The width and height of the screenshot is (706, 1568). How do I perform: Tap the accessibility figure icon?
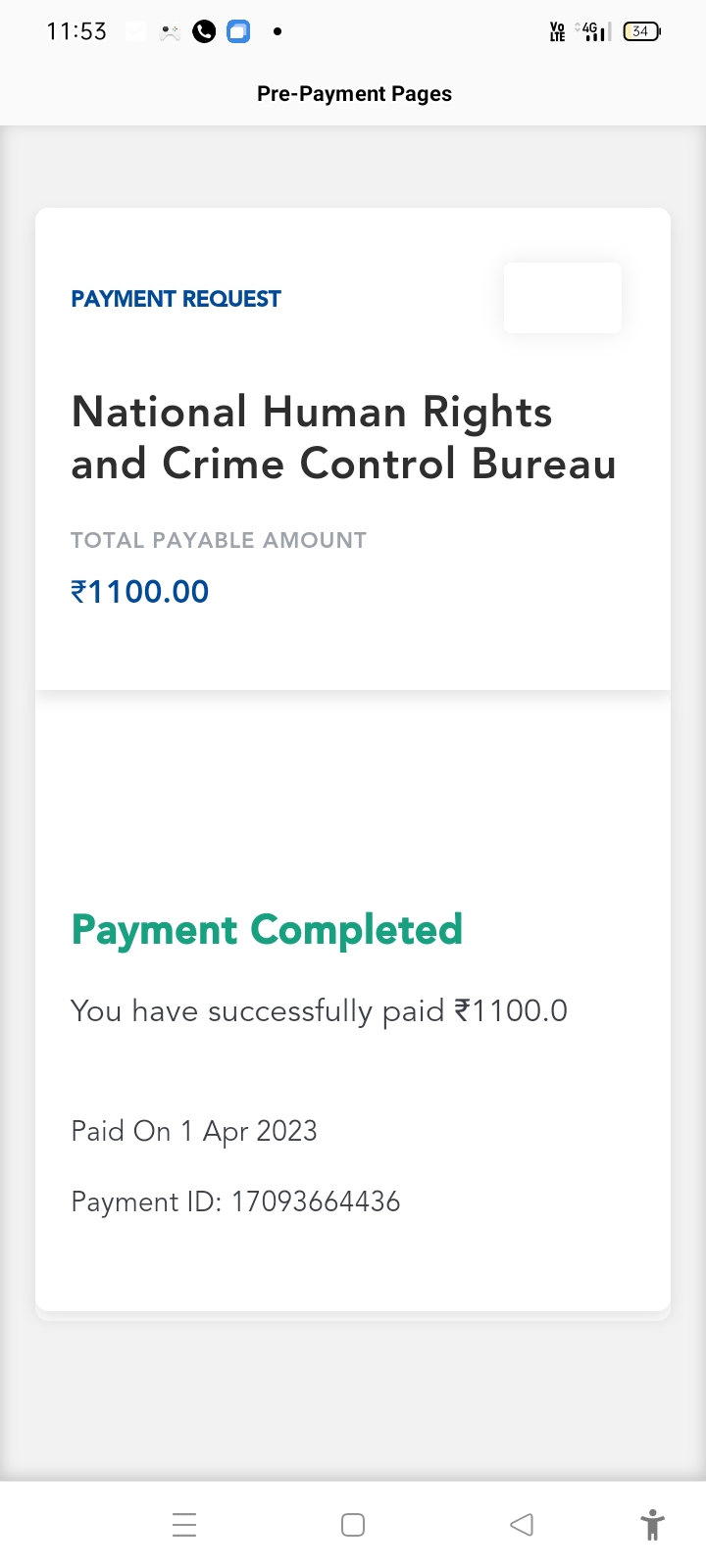(x=652, y=1525)
